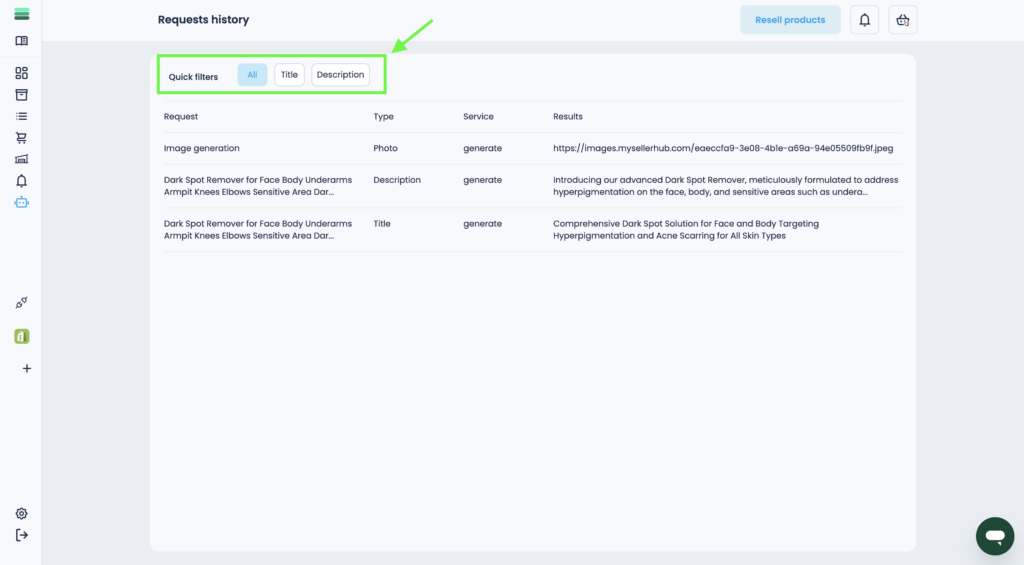Open the top-right notification bell
The height and width of the screenshot is (565, 1024).
[864, 20]
